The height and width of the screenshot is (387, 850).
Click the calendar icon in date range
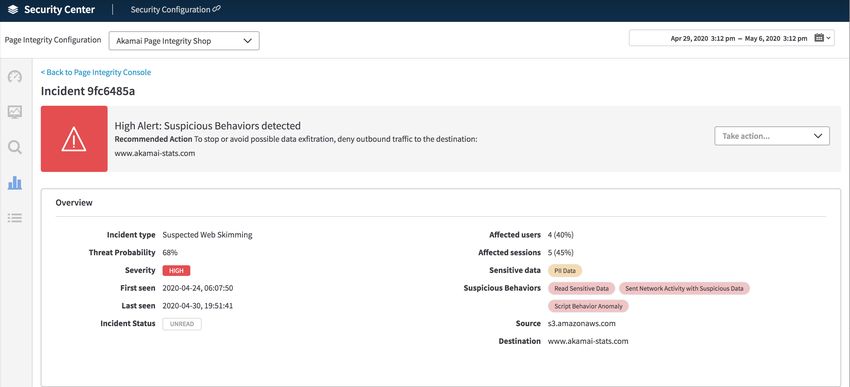tap(819, 38)
